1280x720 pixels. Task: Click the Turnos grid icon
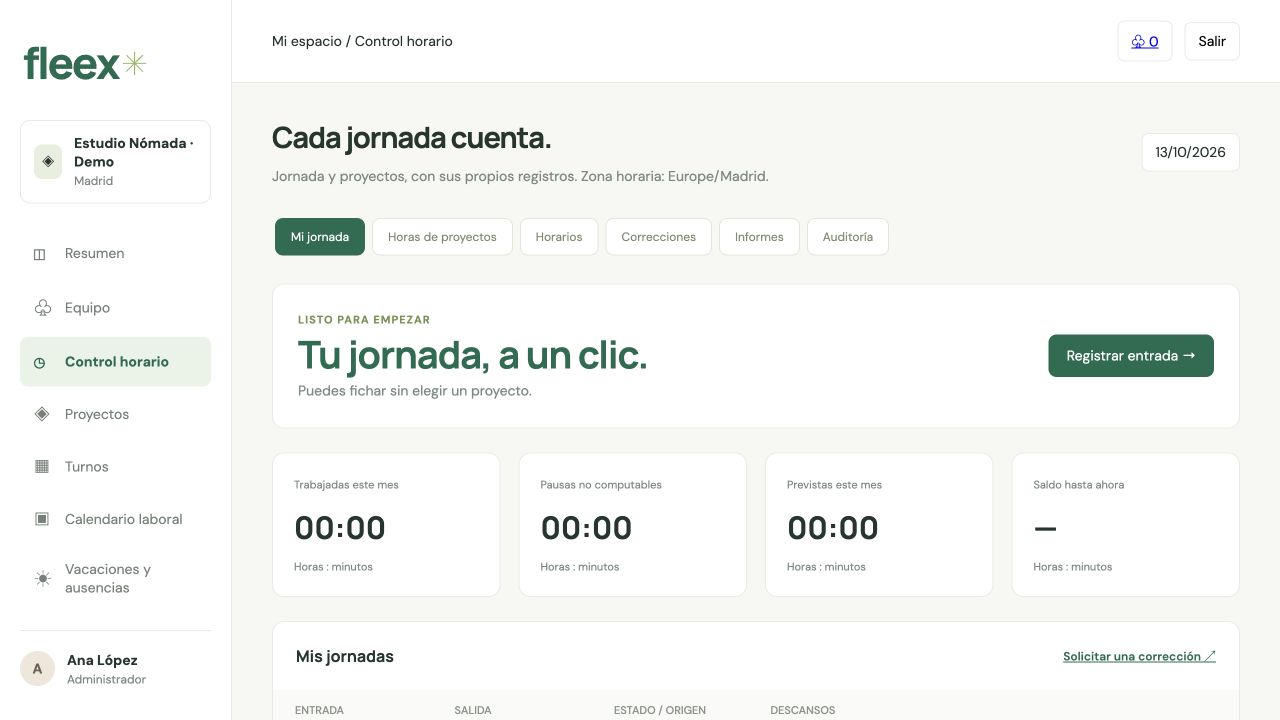[x=42, y=467]
